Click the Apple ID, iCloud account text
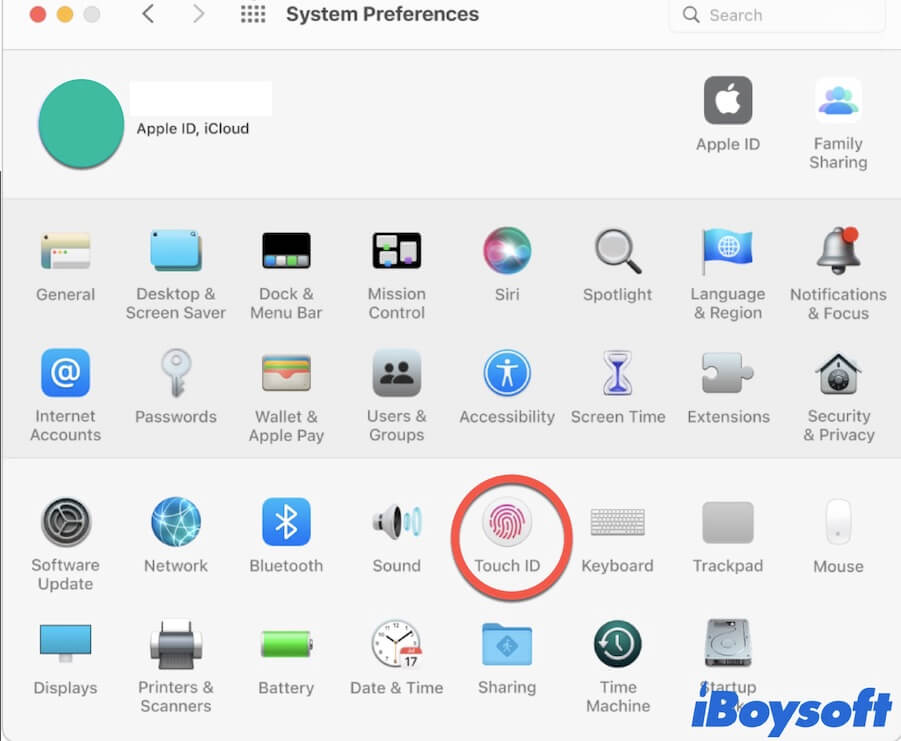901x741 pixels. click(x=193, y=128)
